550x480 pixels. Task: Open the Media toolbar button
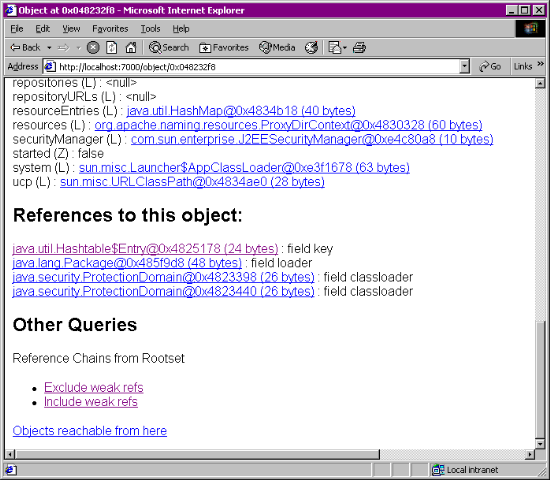(277, 47)
